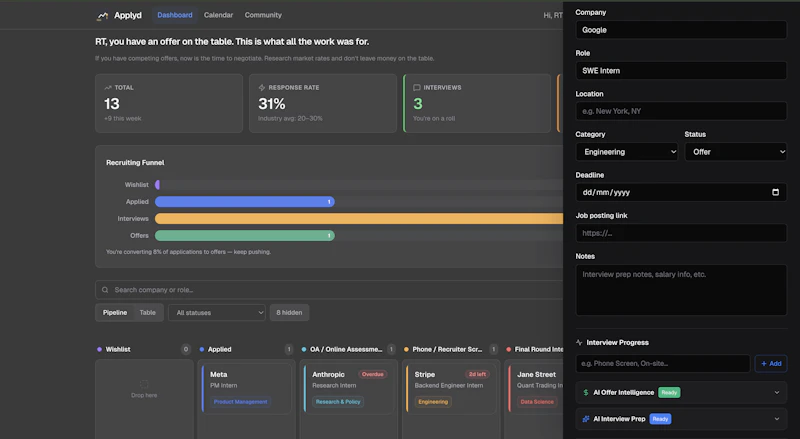Click the Offers funnel bar

coord(245,235)
